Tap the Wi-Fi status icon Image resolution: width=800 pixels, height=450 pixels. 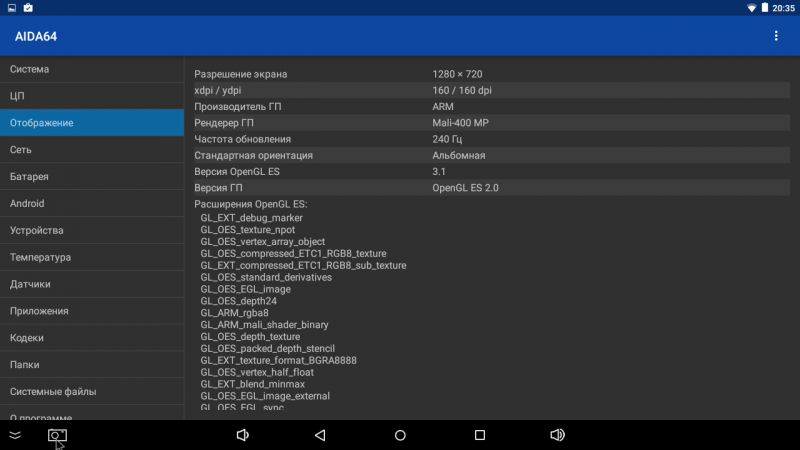pyautogui.click(x=752, y=8)
